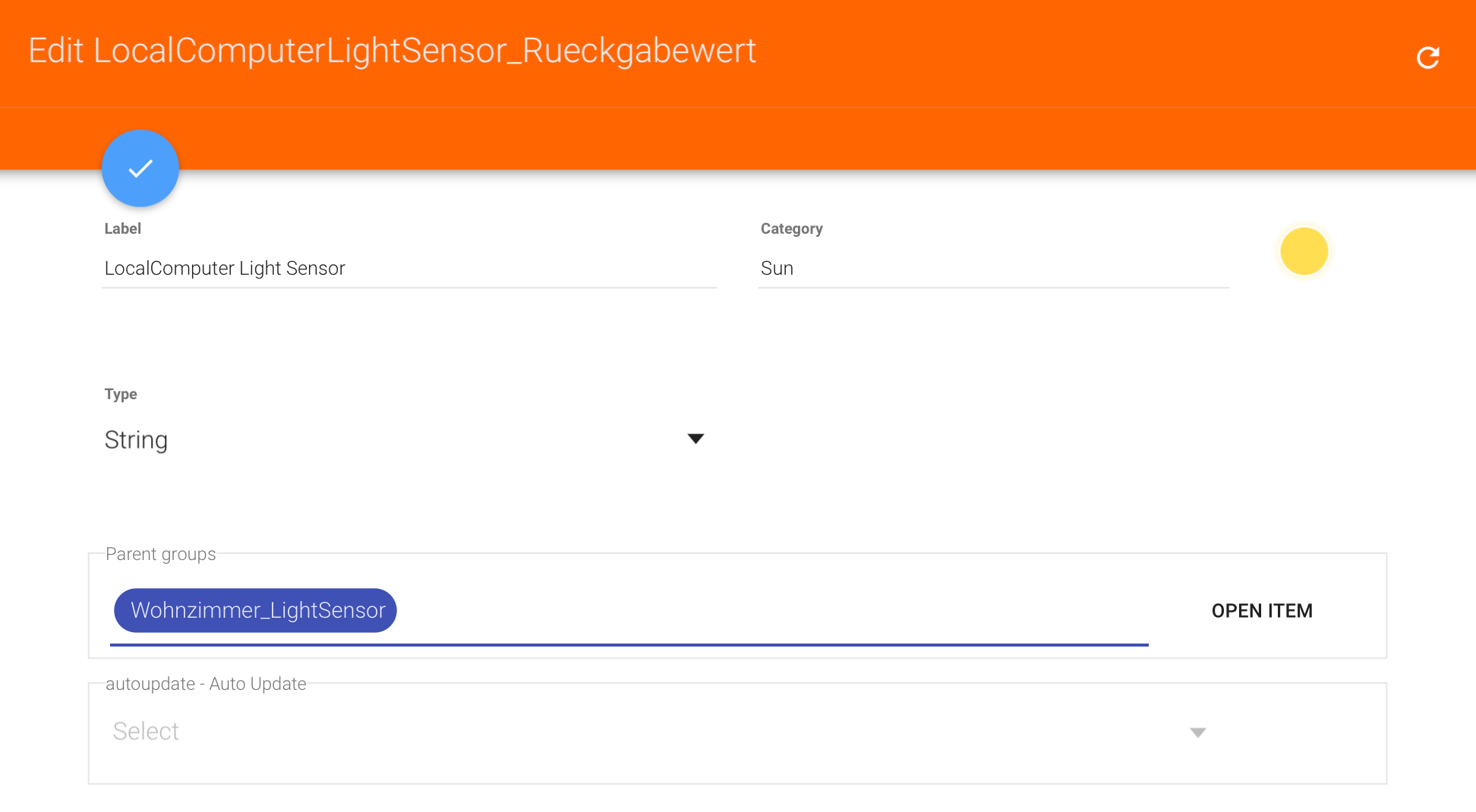This screenshot has height=812, width=1476.
Task: Click the String type selection
Action: tap(137, 440)
